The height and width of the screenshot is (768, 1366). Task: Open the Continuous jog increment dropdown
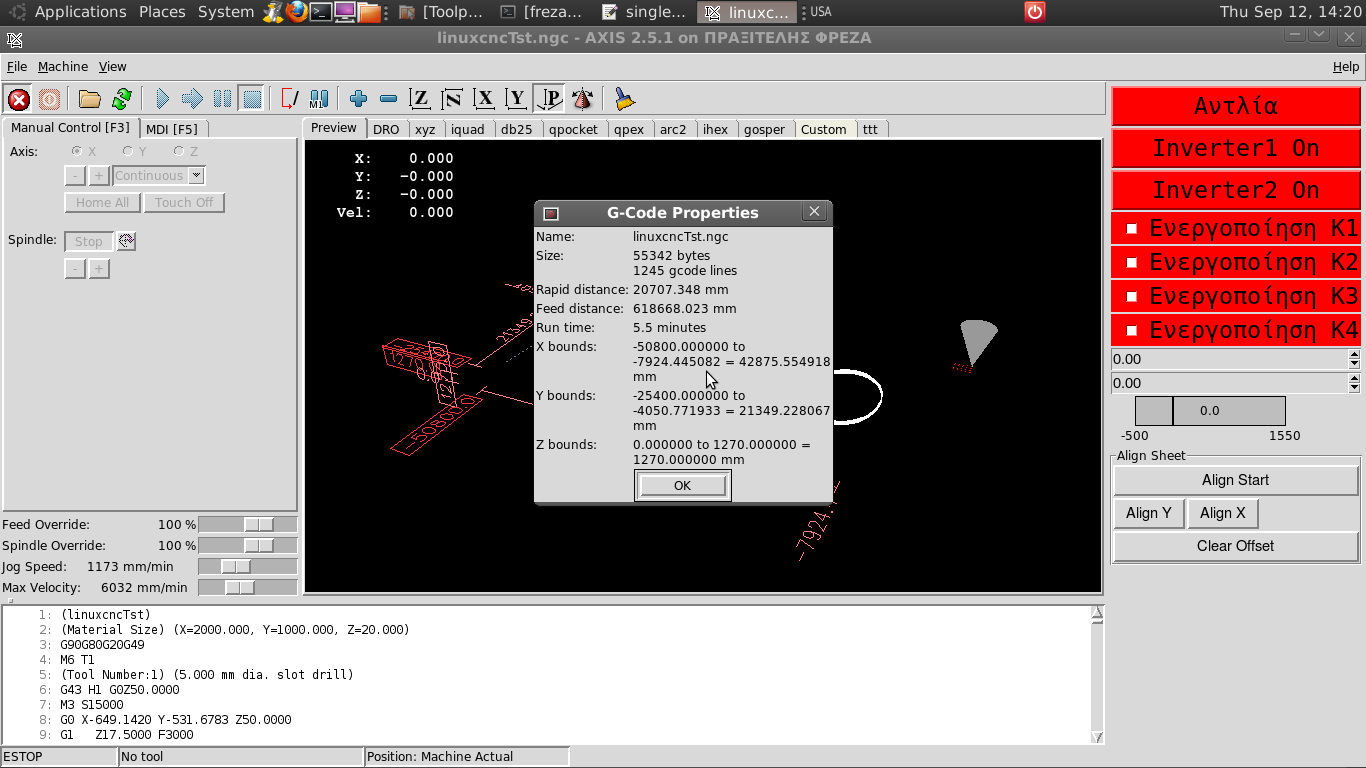click(196, 175)
